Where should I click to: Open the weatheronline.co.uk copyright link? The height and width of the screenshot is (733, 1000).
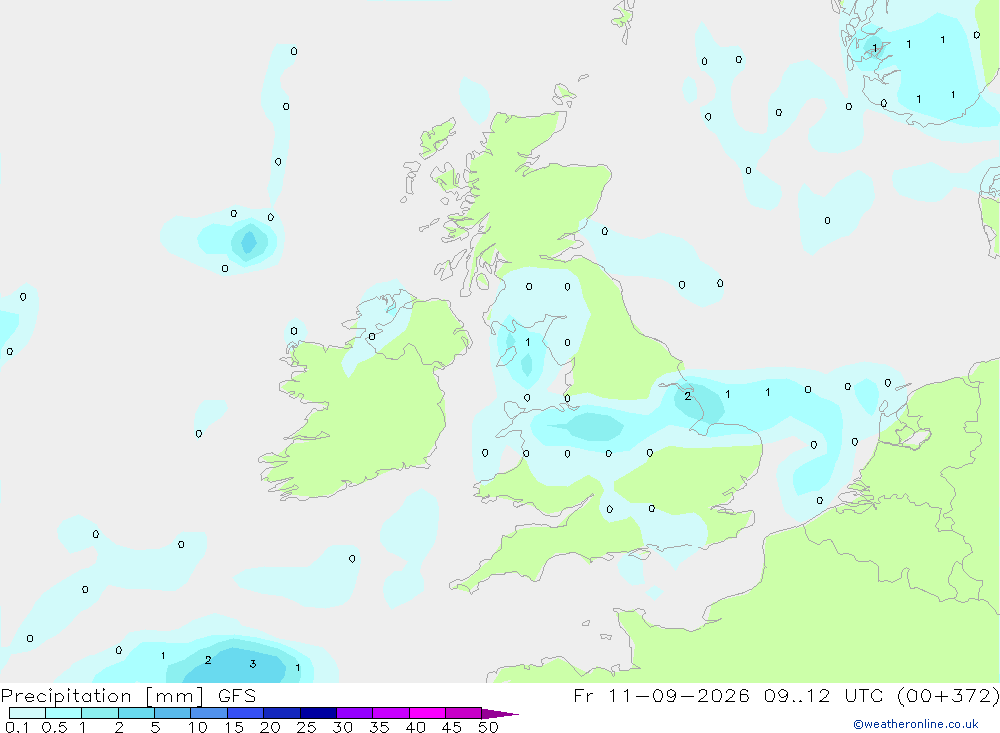click(915, 724)
